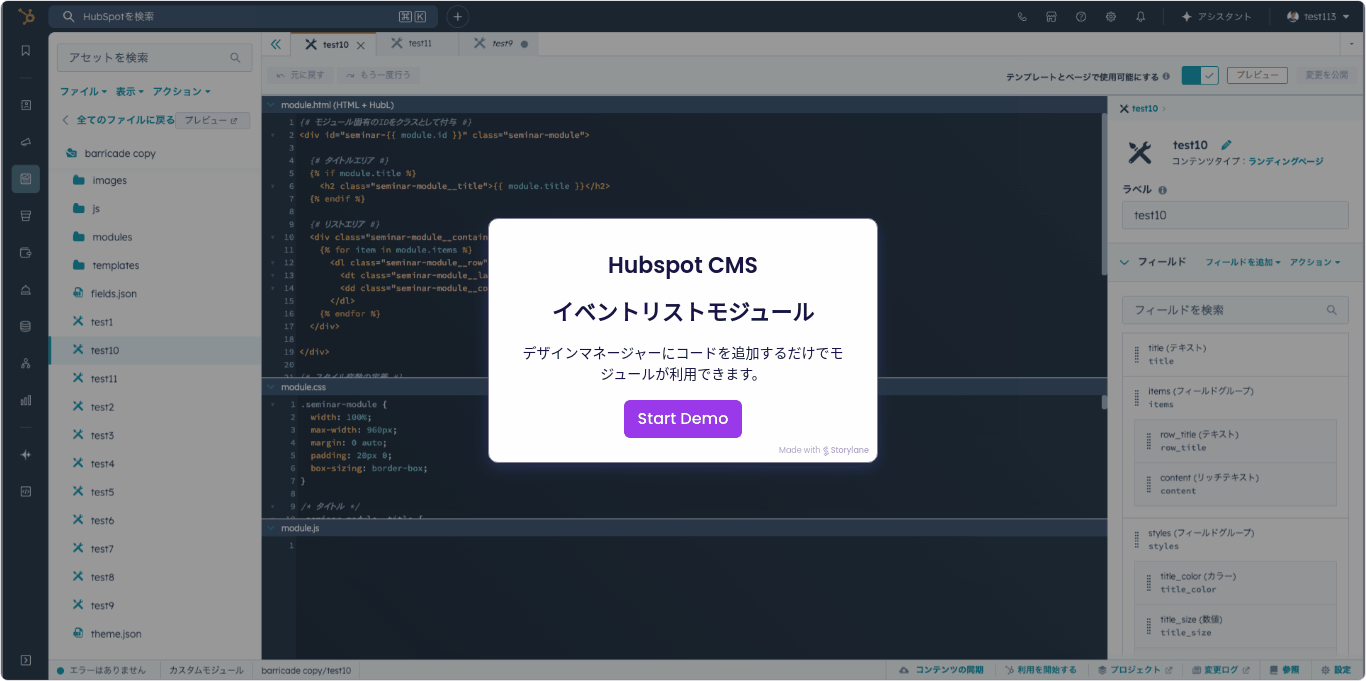
Task: Expand the left navigation sidebar arrow
Action: pyautogui.click(x=26, y=660)
